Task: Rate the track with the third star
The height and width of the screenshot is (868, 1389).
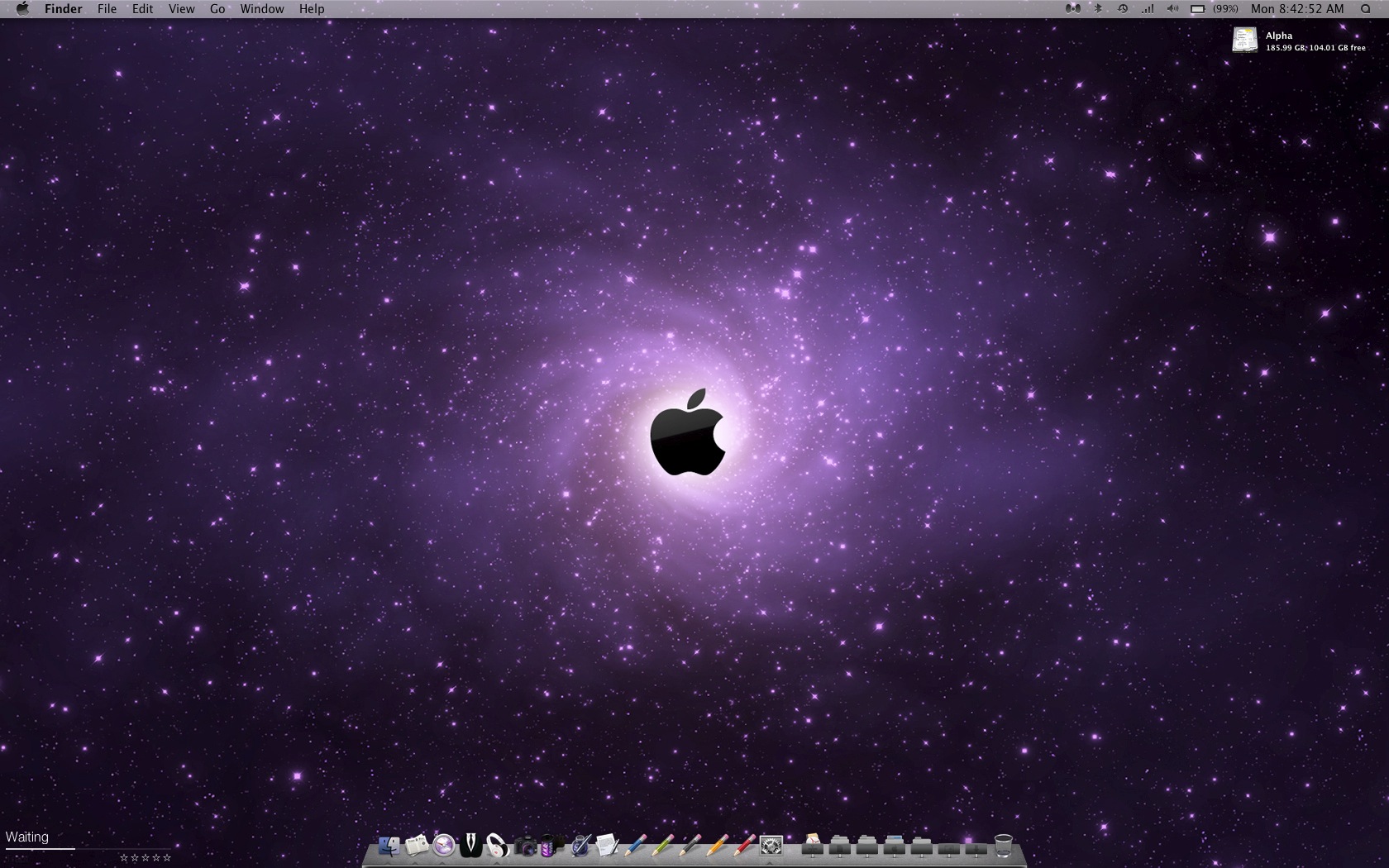Action: [146, 858]
